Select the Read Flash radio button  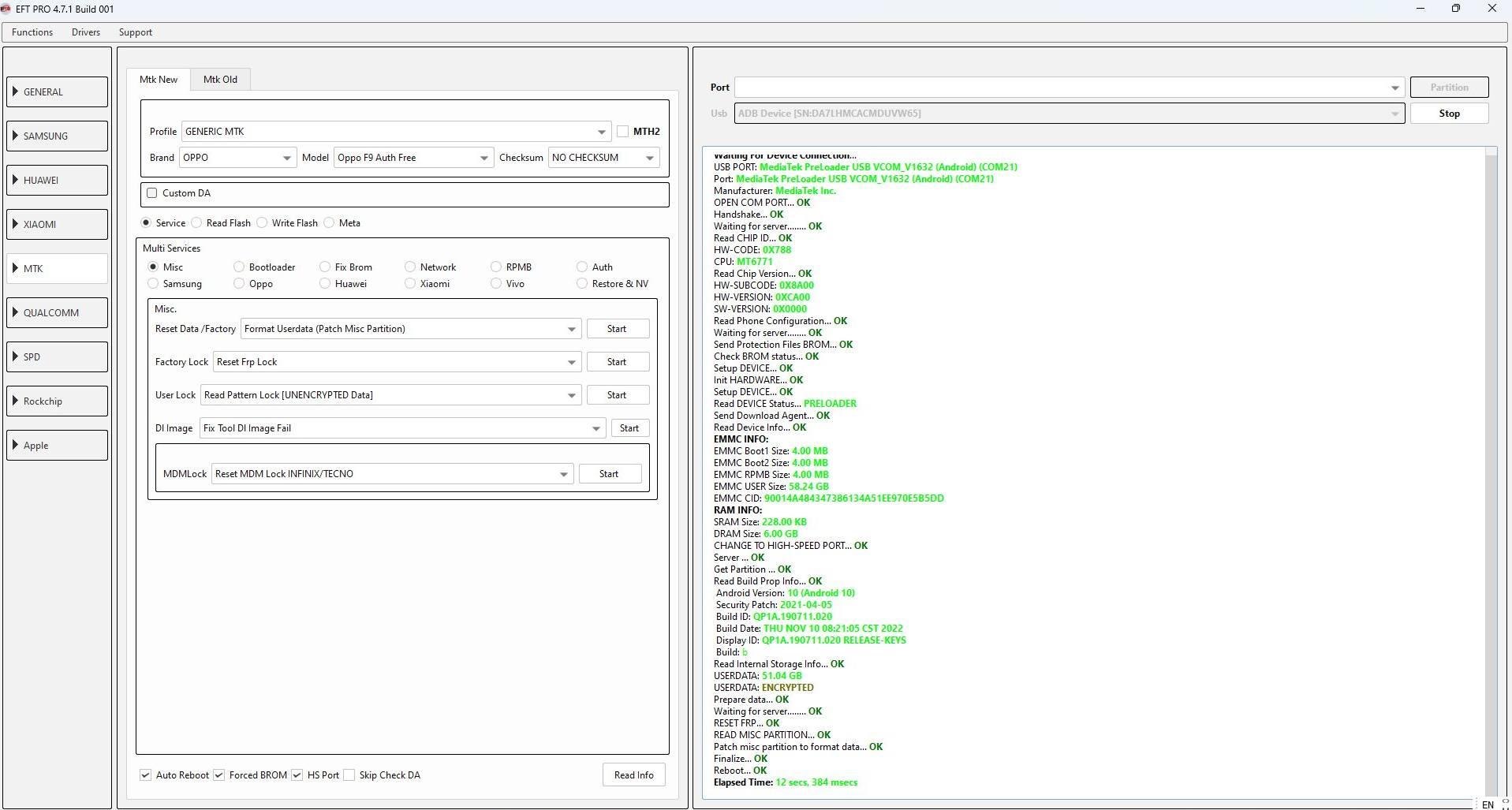click(196, 223)
